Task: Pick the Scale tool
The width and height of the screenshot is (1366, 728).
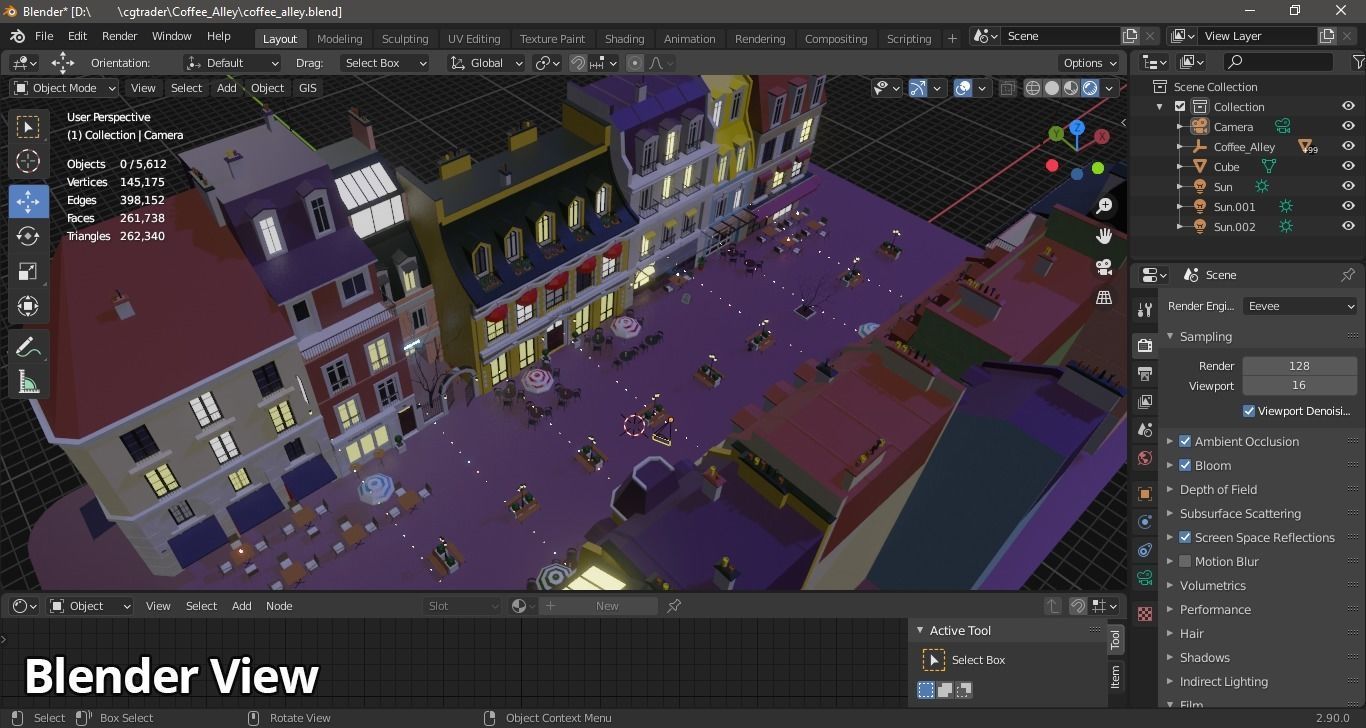Action: pos(28,271)
